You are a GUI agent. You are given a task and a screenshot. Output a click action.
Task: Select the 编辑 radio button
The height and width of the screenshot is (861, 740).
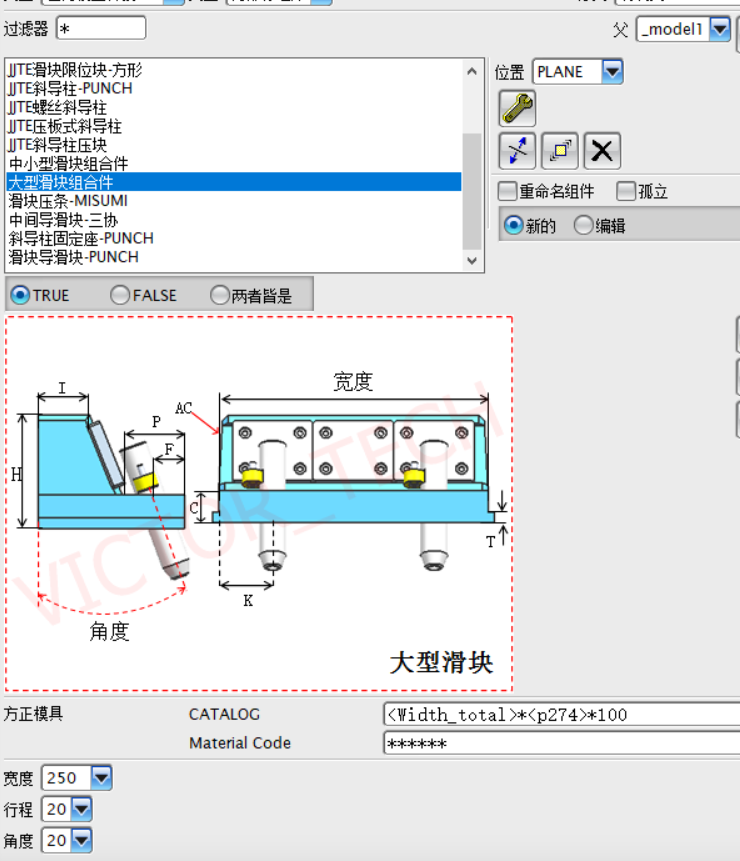coord(583,225)
